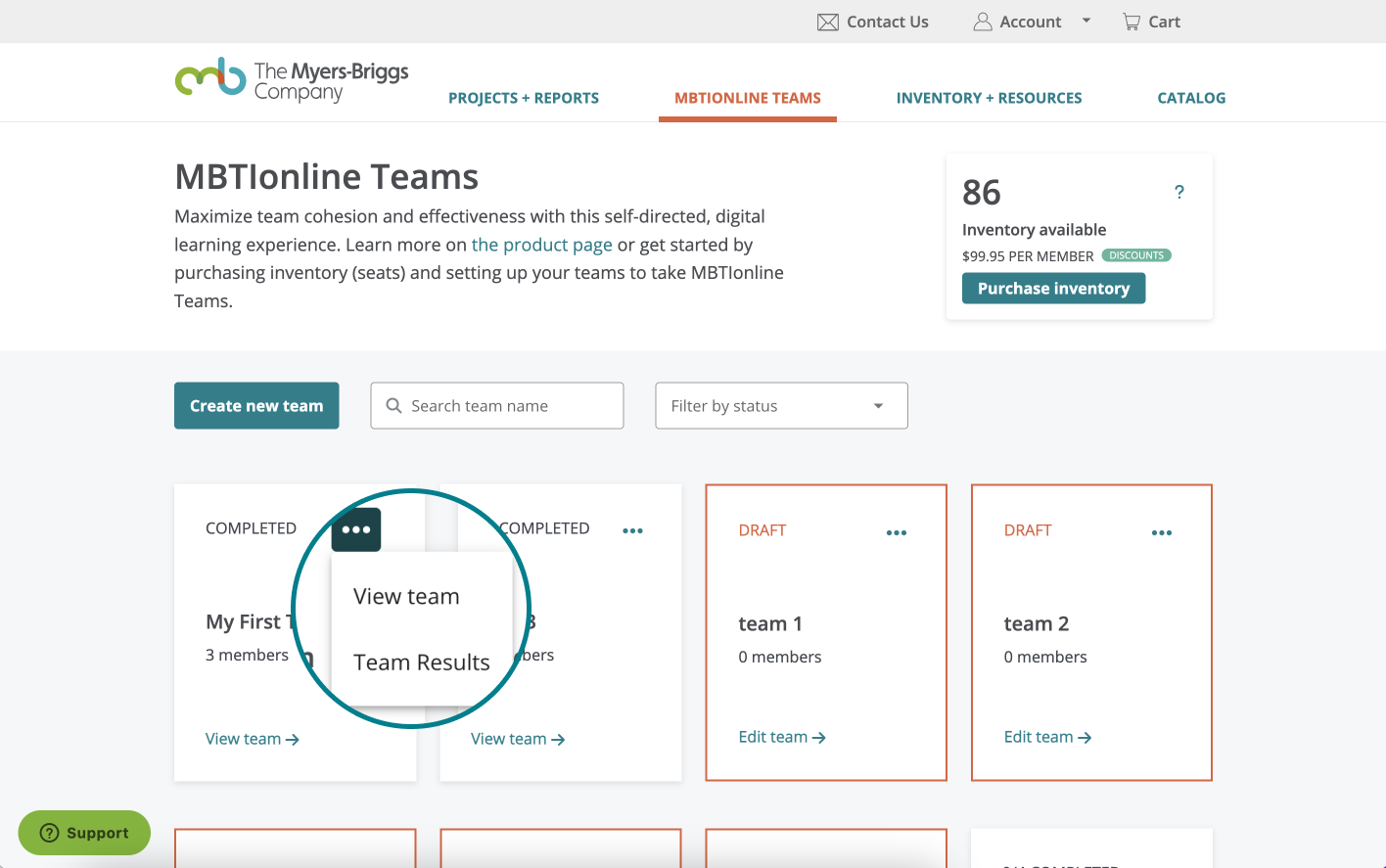Click the Inventory available label
This screenshot has height=868, width=1386.
click(x=1034, y=230)
